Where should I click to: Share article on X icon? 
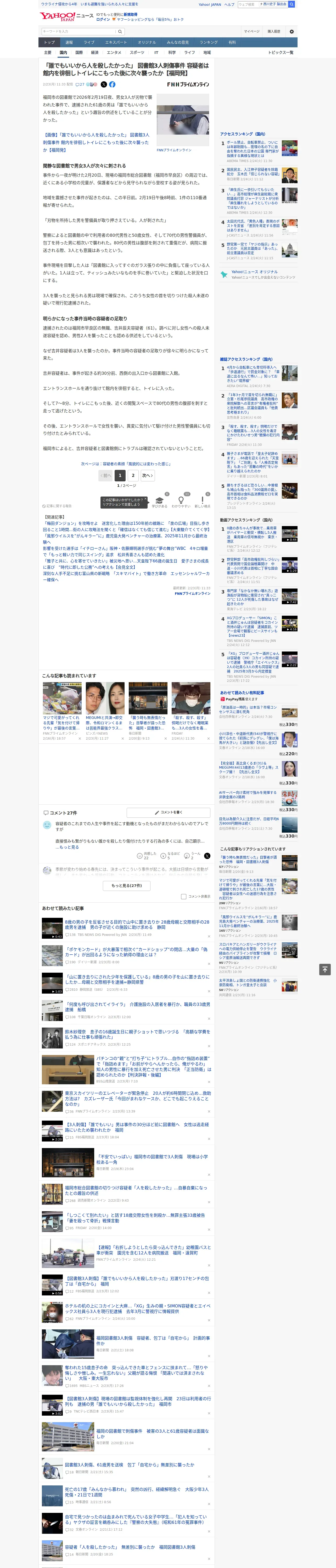[x=104, y=85]
